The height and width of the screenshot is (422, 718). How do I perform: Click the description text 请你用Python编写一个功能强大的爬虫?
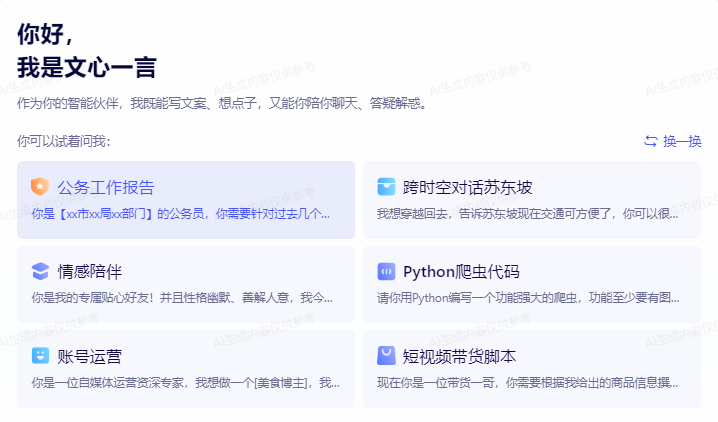pos(528,297)
